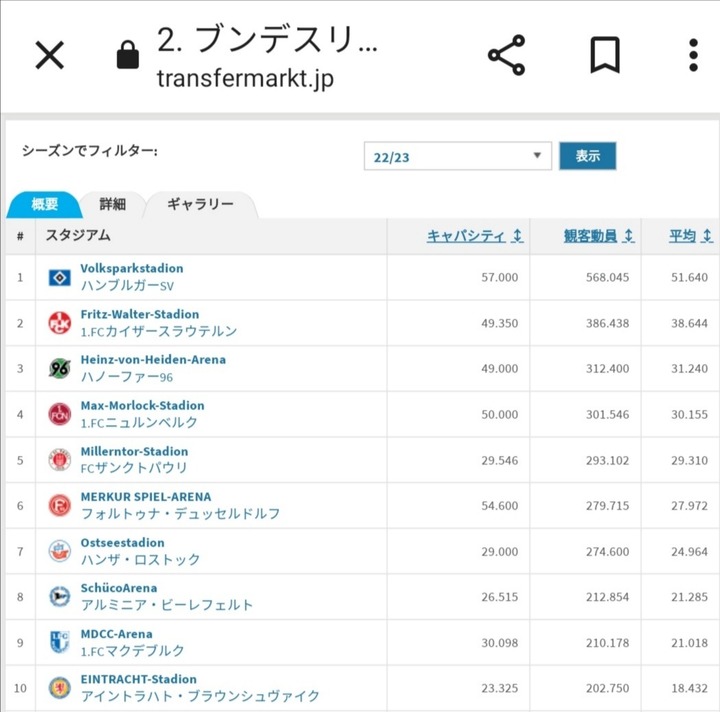720x712 pixels.
Task: Open the Ostseestadion link
Action: click(122, 543)
